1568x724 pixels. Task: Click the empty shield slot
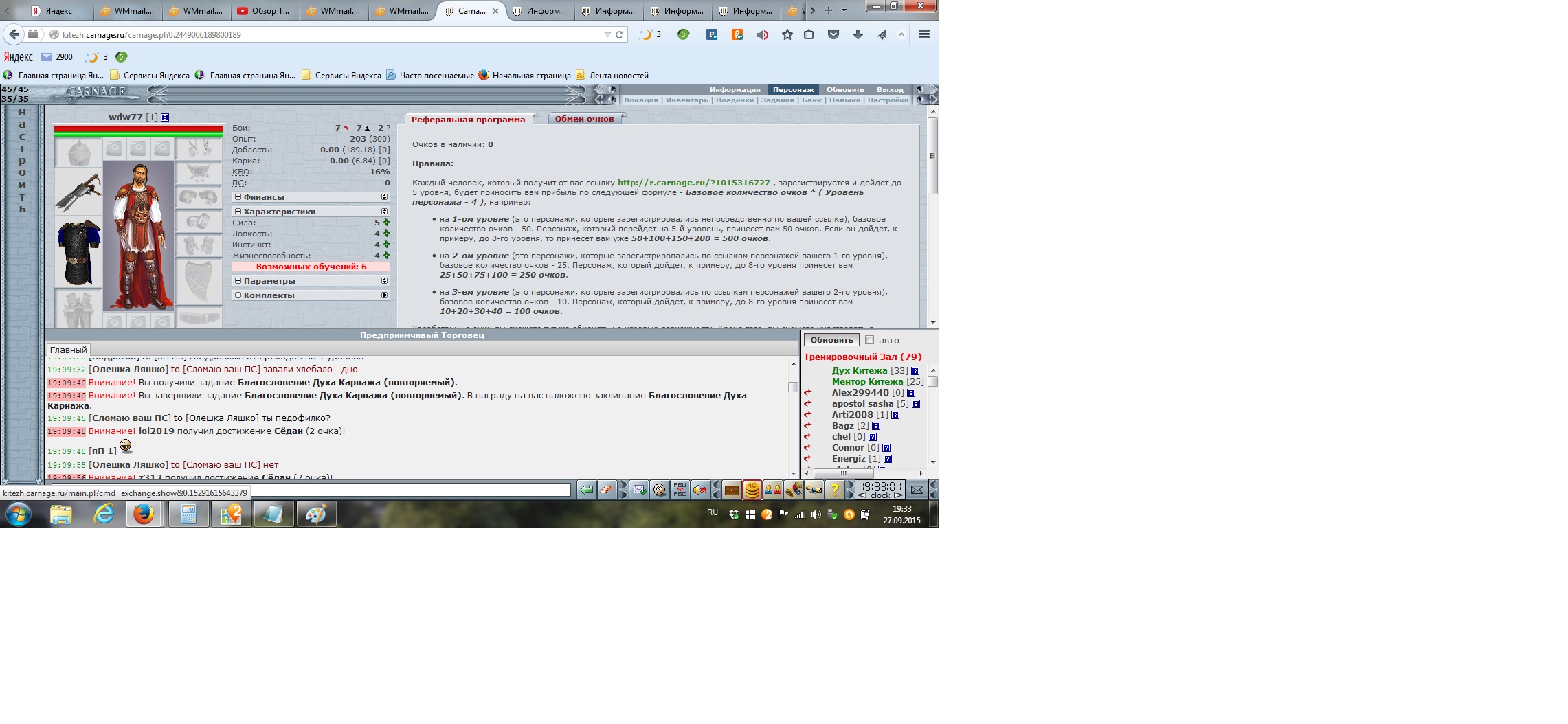(199, 280)
